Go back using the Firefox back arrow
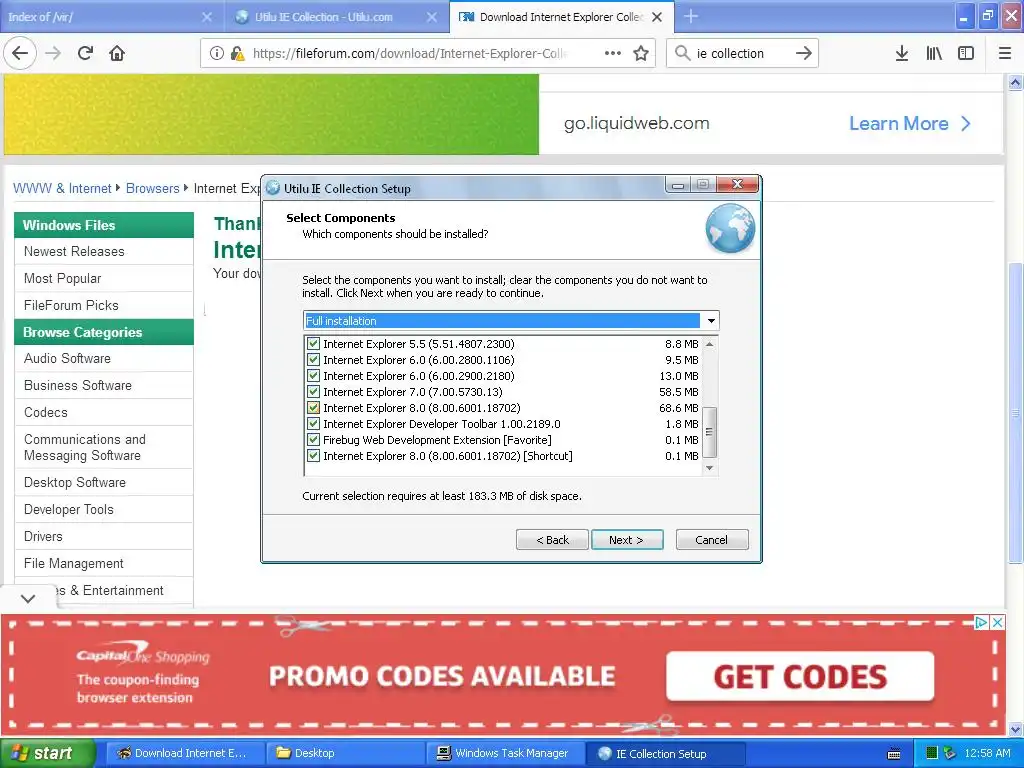1024x768 pixels. point(20,53)
